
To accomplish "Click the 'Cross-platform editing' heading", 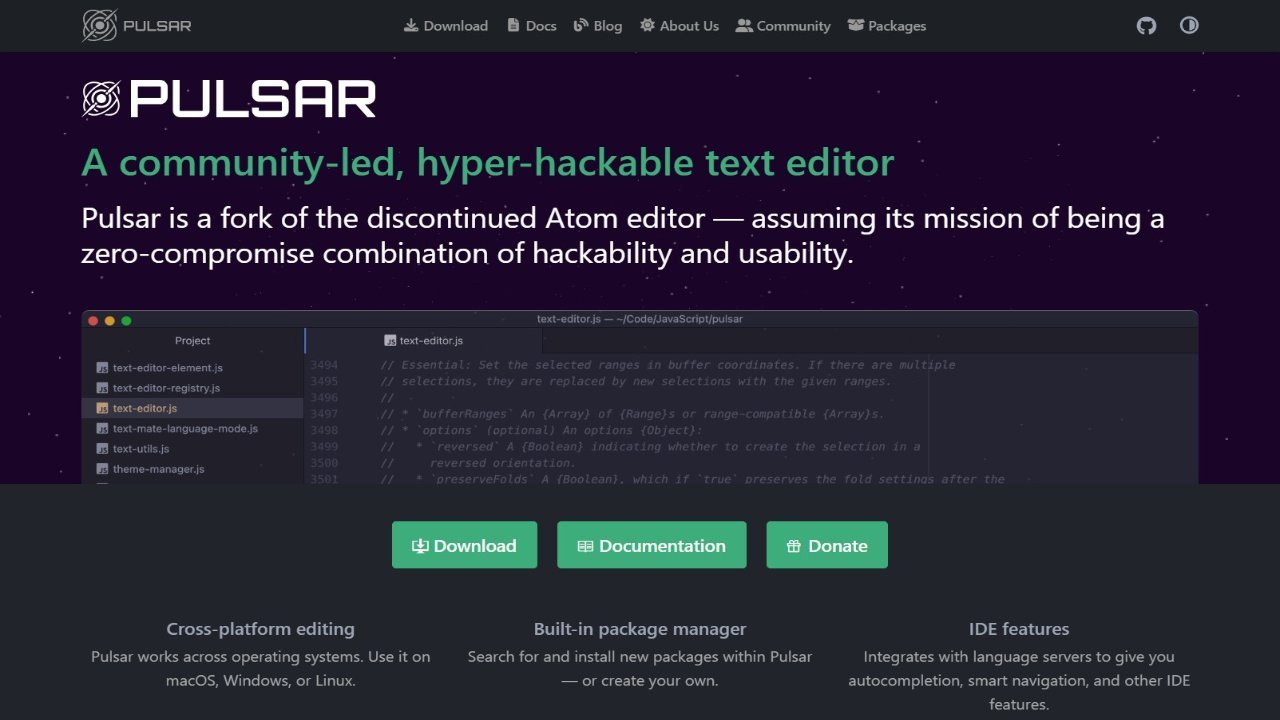I will [x=261, y=629].
